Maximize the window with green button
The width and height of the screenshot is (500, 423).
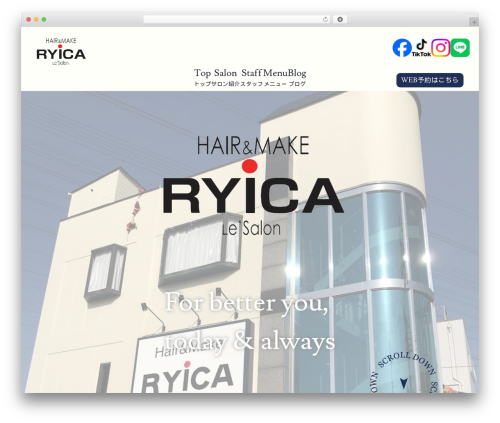44,20
